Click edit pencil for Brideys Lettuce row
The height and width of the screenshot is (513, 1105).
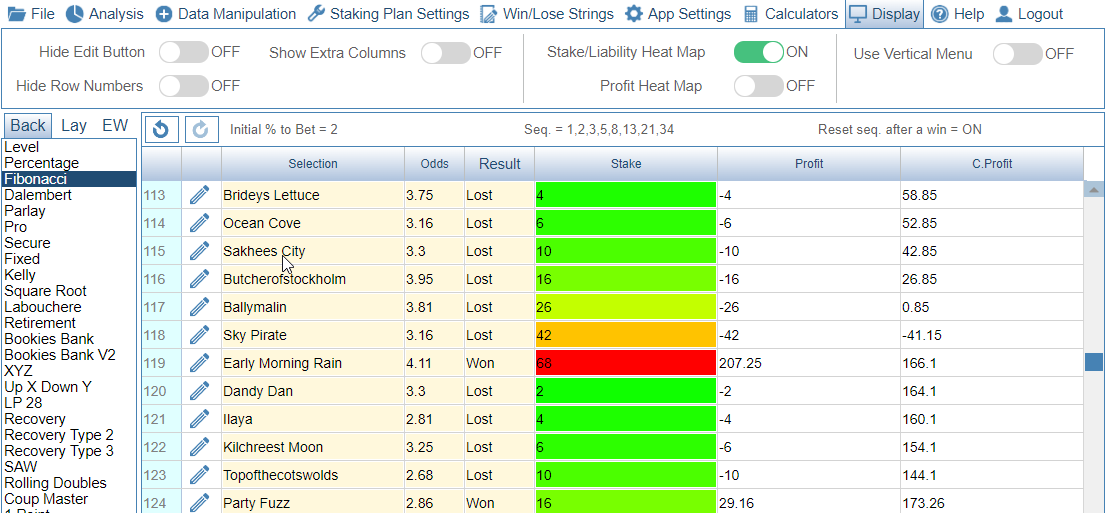click(x=200, y=195)
